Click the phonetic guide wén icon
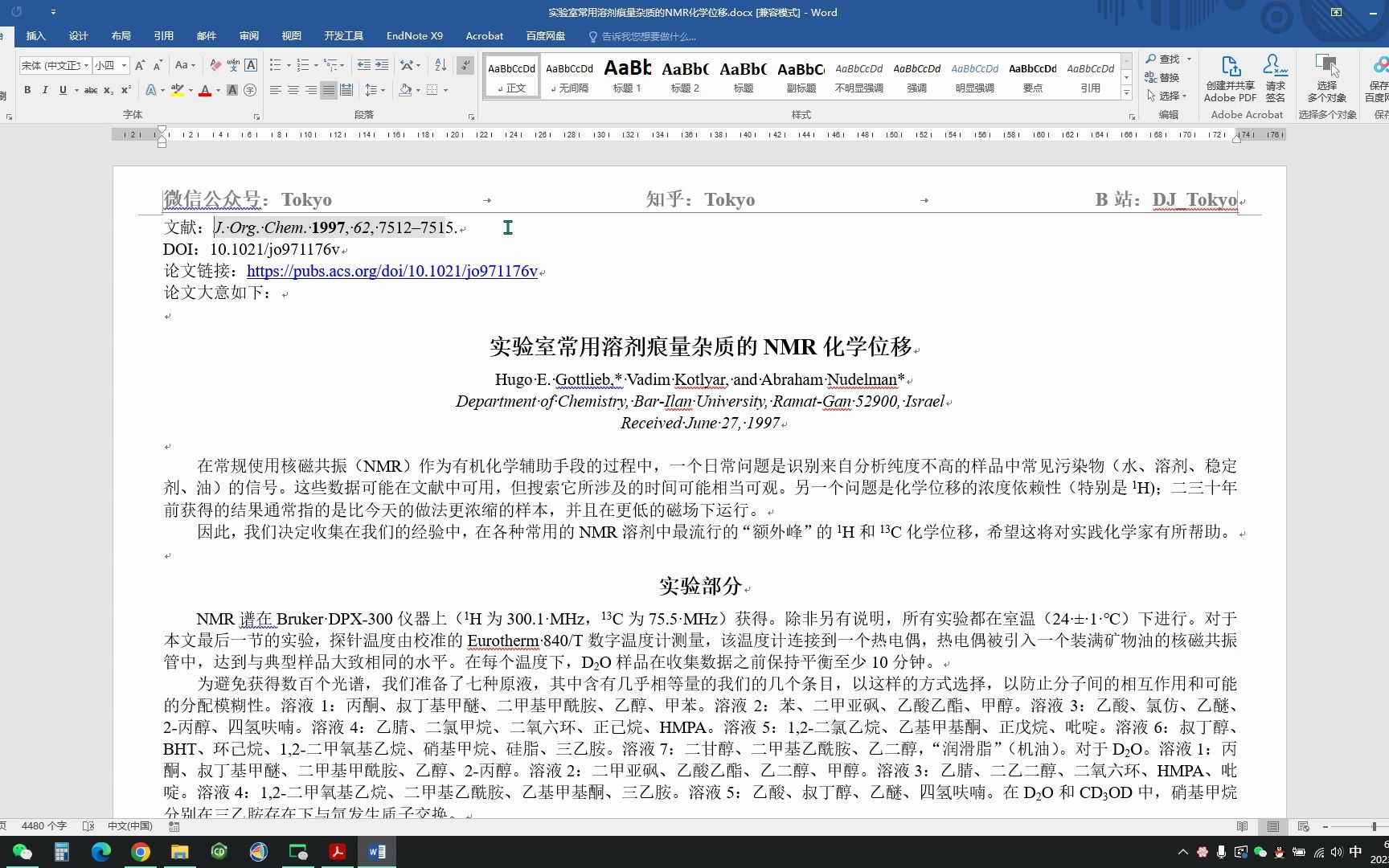This screenshot has width=1389, height=868. click(233, 65)
